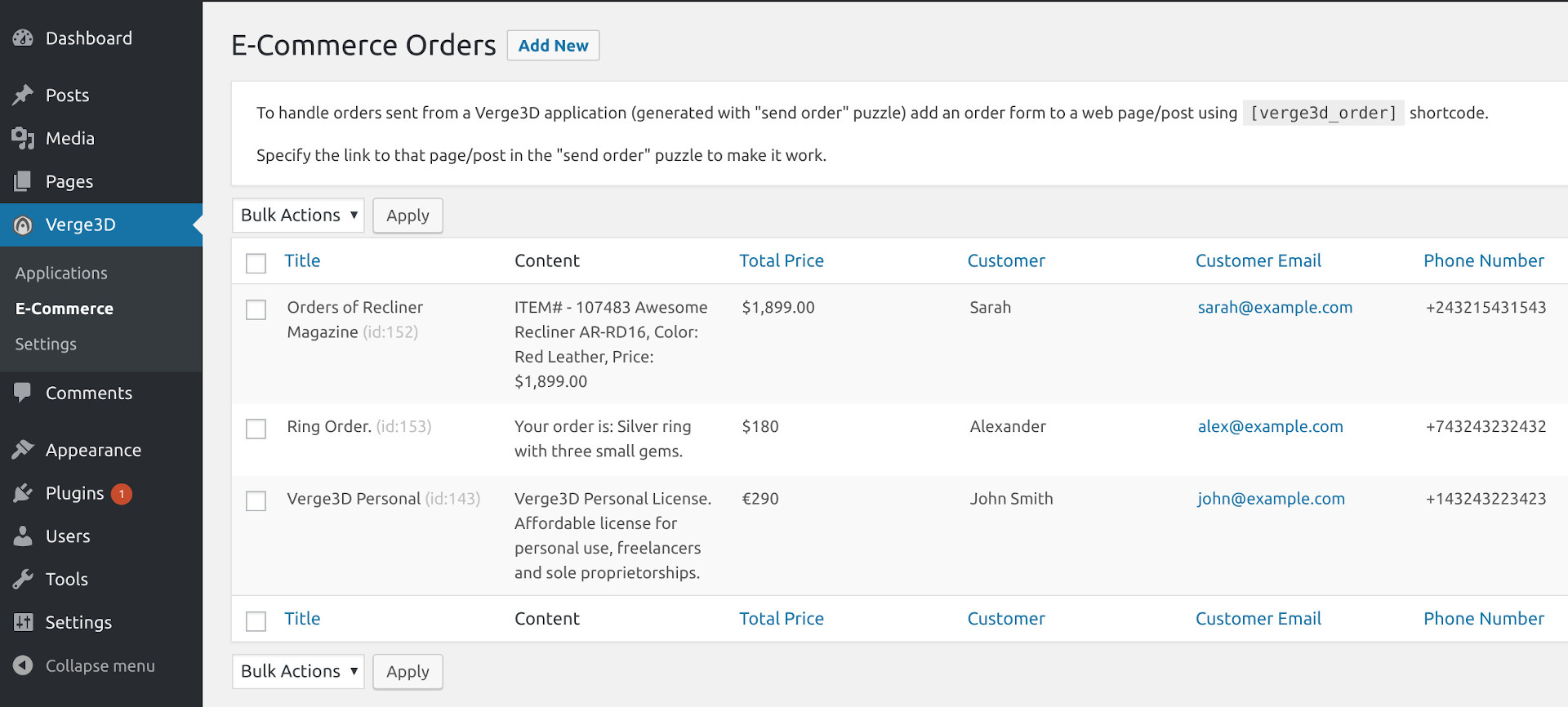Sort by Customer in table header
The height and width of the screenshot is (707, 1568).
1006,260
